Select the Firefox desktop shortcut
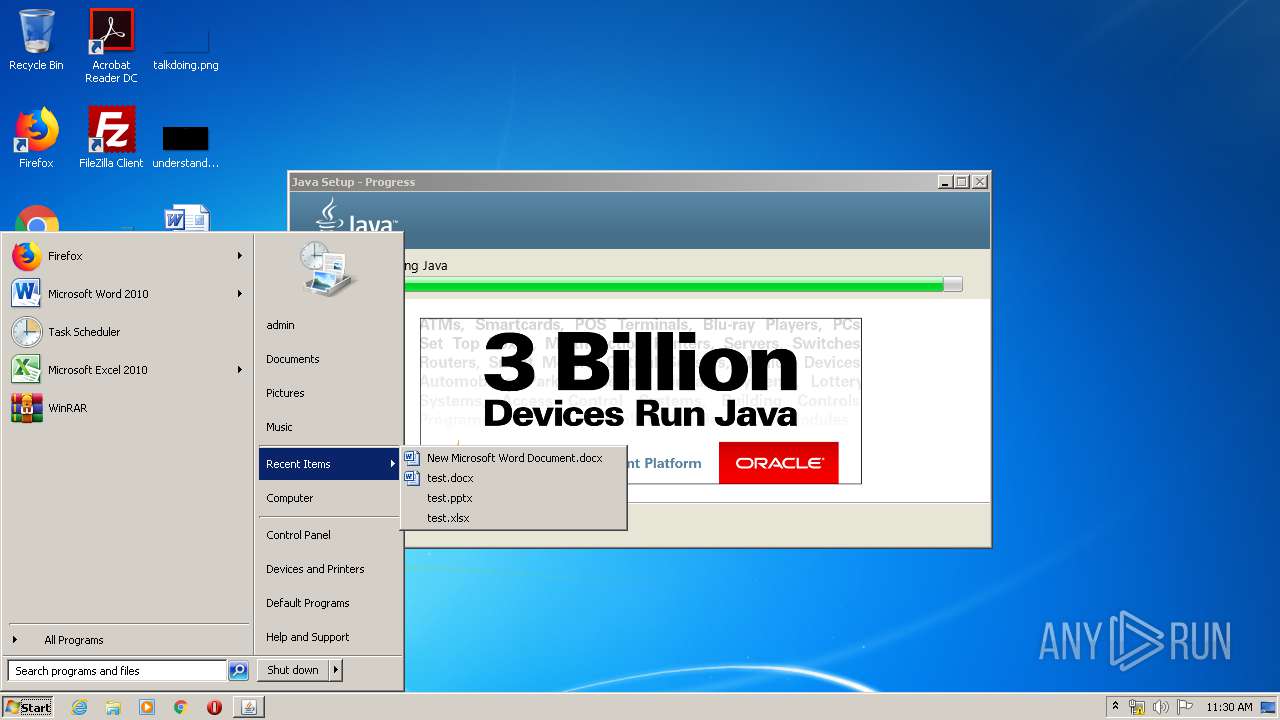 point(36,138)
